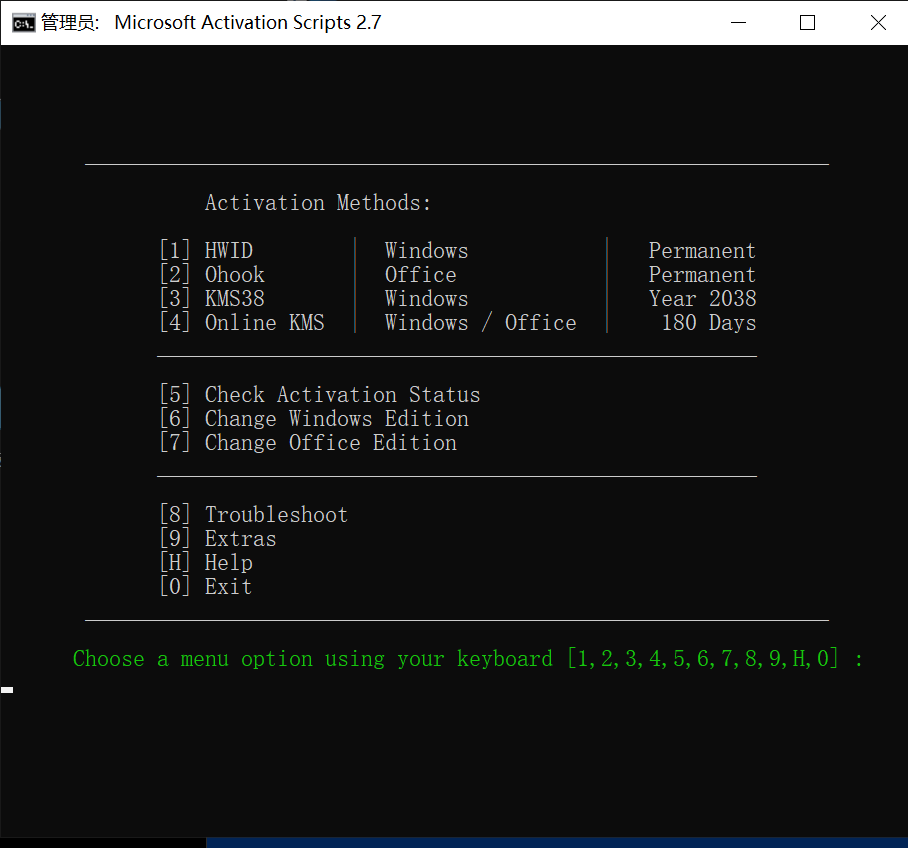Click the Microsoft Activation Scripts 2.7 title text

pyautogui.click(x=248, y=22)
